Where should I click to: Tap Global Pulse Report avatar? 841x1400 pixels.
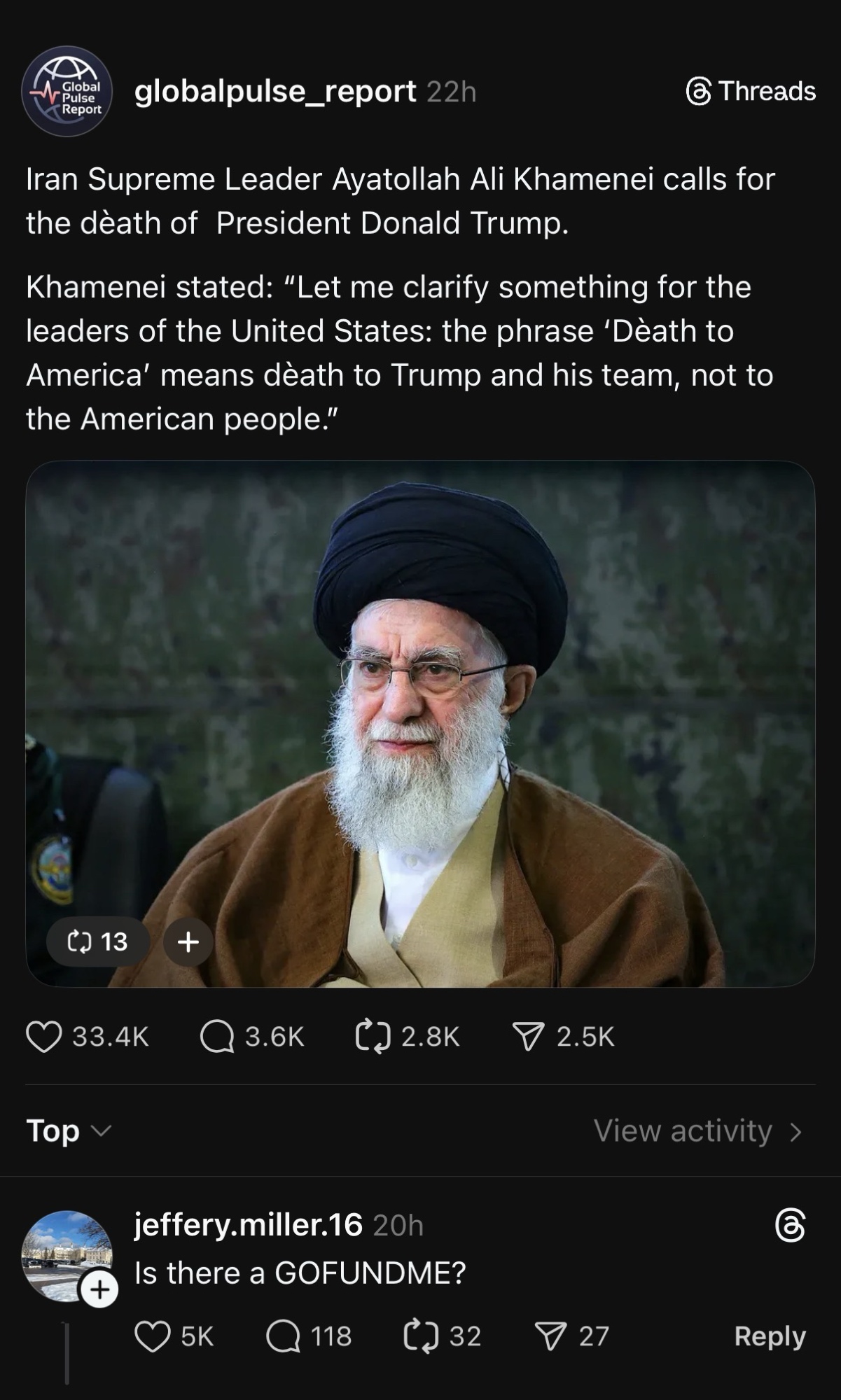click(67, 91)
